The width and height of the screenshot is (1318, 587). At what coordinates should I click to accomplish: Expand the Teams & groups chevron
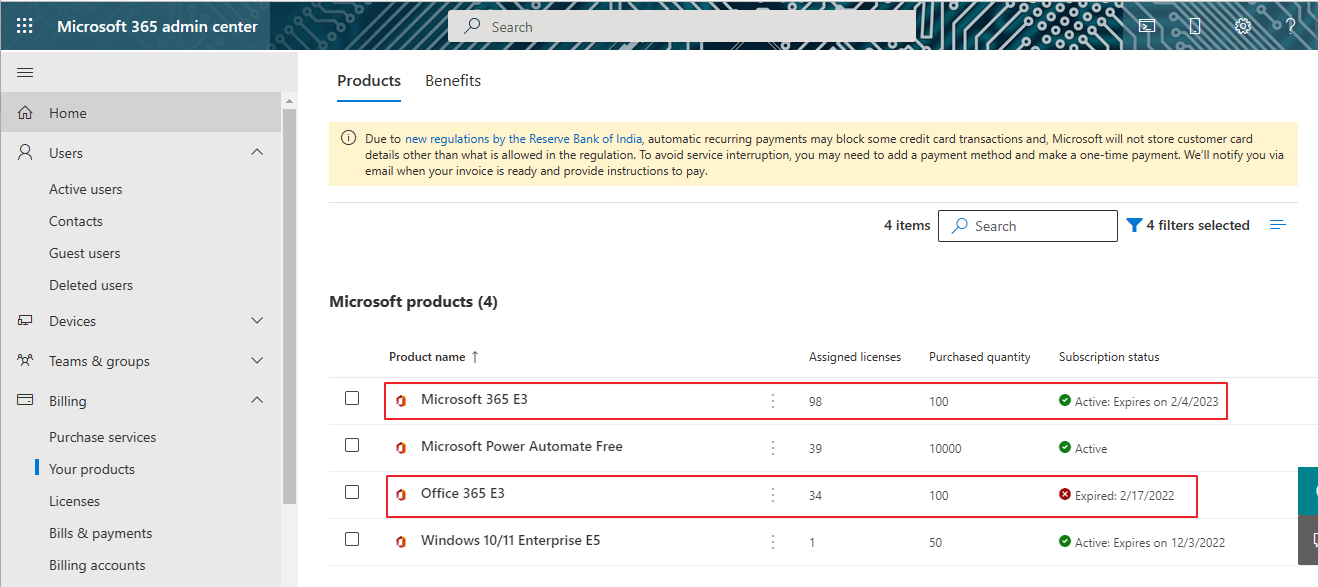257,361
